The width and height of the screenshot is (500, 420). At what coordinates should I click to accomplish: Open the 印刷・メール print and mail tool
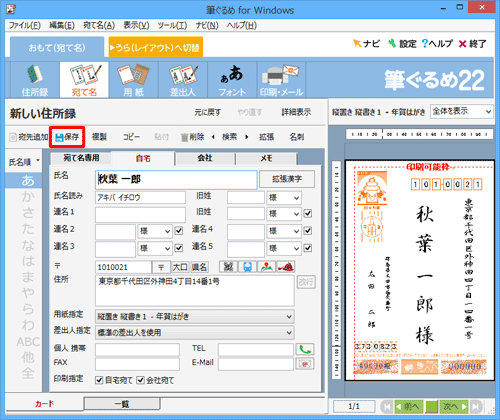click(281, 80)
